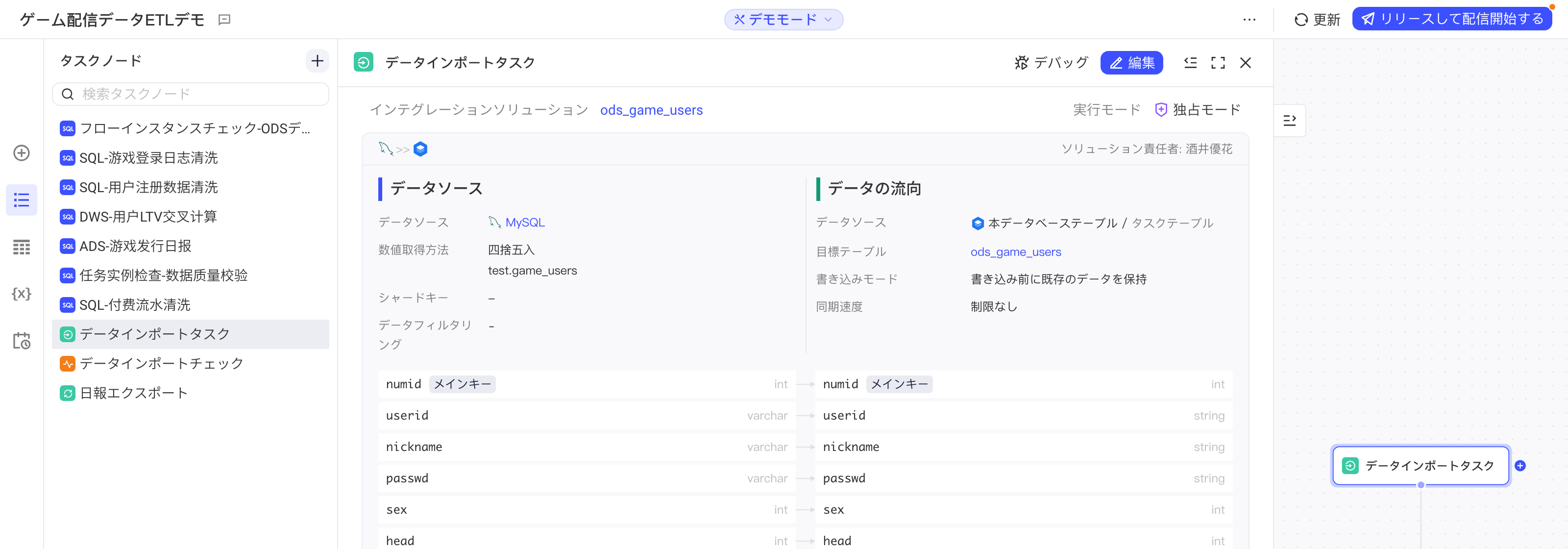This screenshot has width=1568, height=549.
Task: Click the panel collapse icon on canvas edge
Action: pyautogui.click(x=1289, y=121)
